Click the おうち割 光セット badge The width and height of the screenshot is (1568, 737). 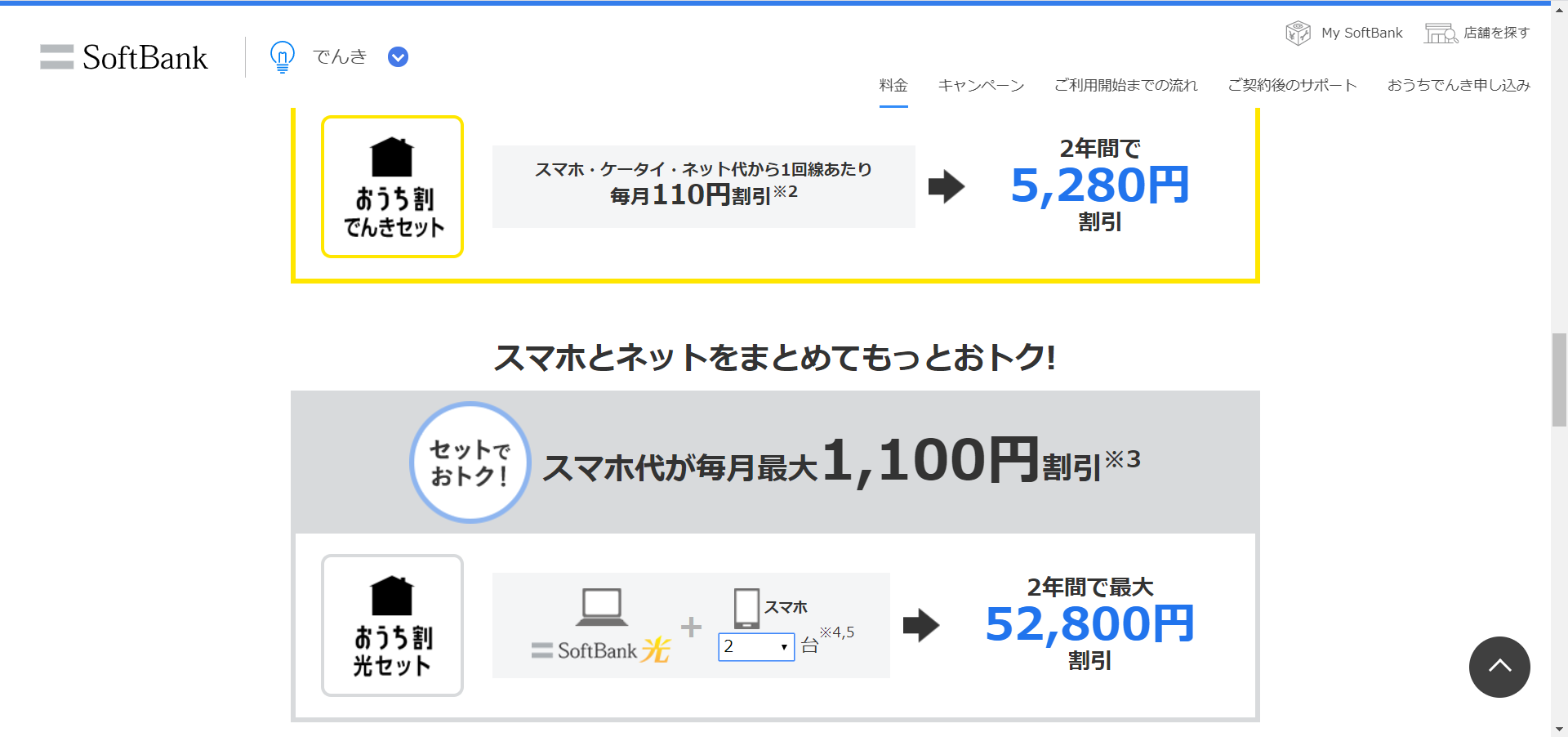pyautogui.click(x=392, y=625)
